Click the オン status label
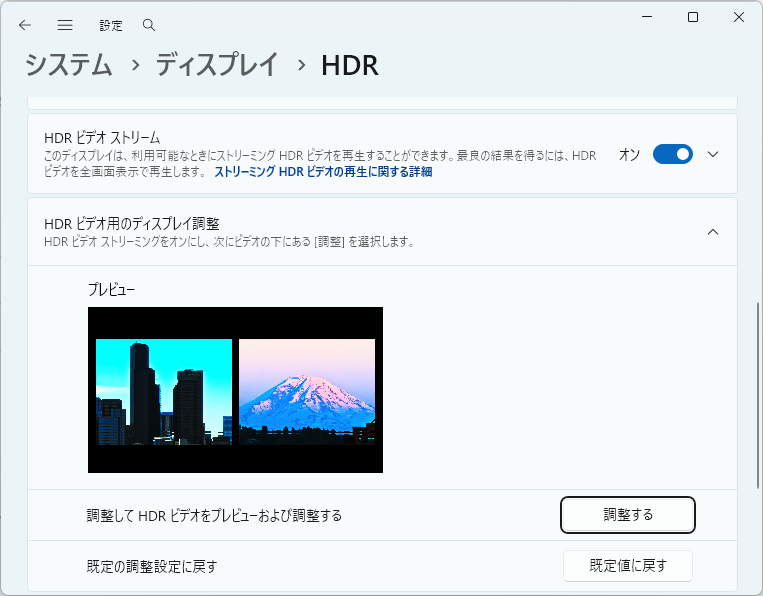 tap(629, 155)
